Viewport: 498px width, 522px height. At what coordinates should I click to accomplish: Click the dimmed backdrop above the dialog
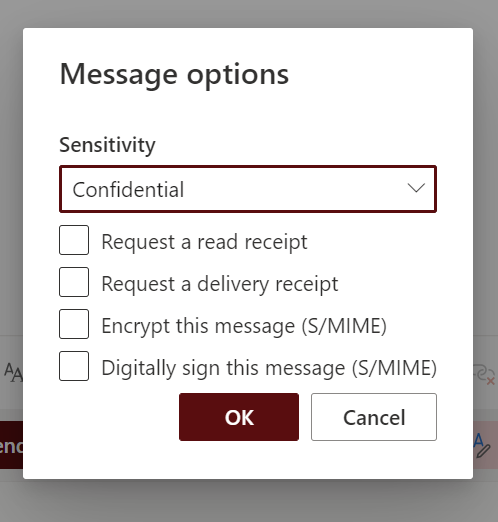[x=249, y=13]
